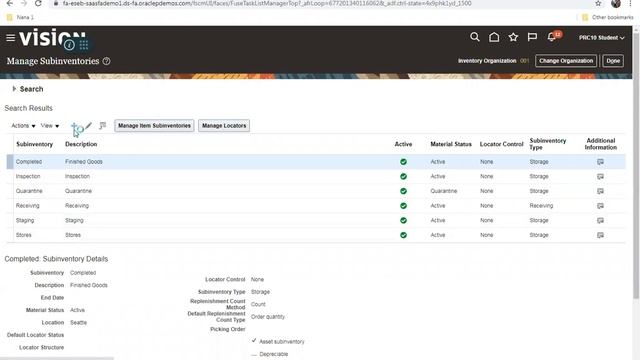Click the active checkmark in Completed row
640x360 pixels.
(403, 162)
